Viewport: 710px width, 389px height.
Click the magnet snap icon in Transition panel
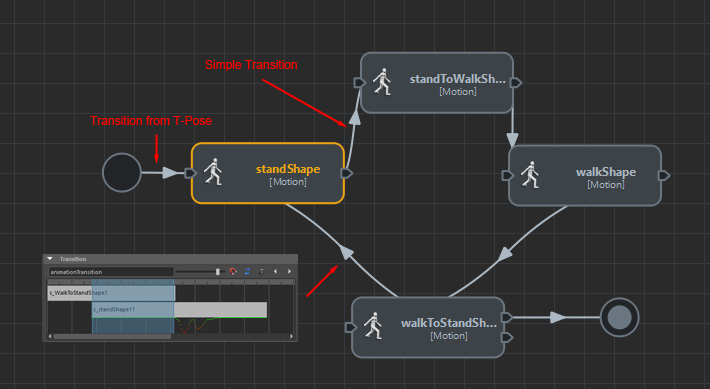[233, 271]
